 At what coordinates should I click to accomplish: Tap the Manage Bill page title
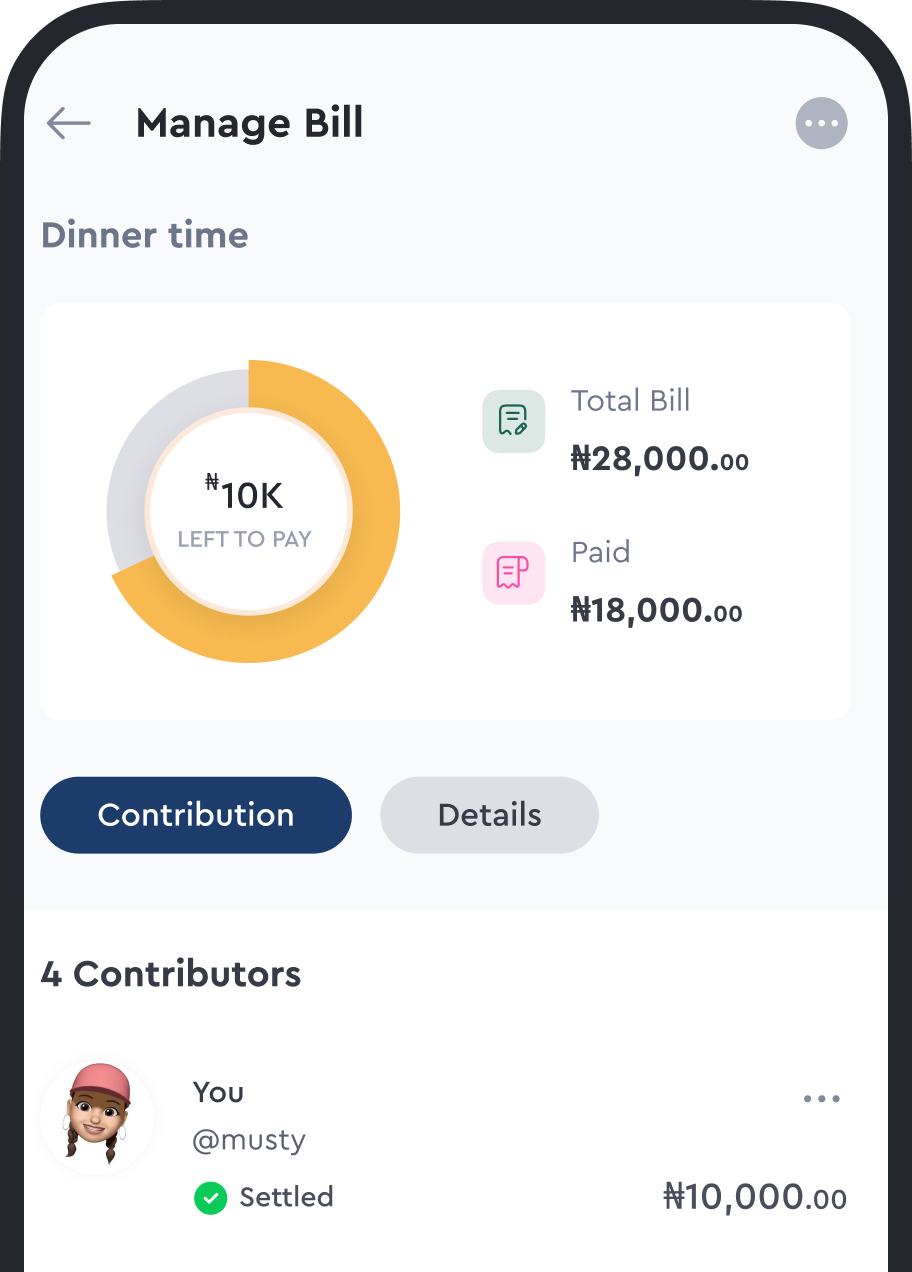[249, 124]
